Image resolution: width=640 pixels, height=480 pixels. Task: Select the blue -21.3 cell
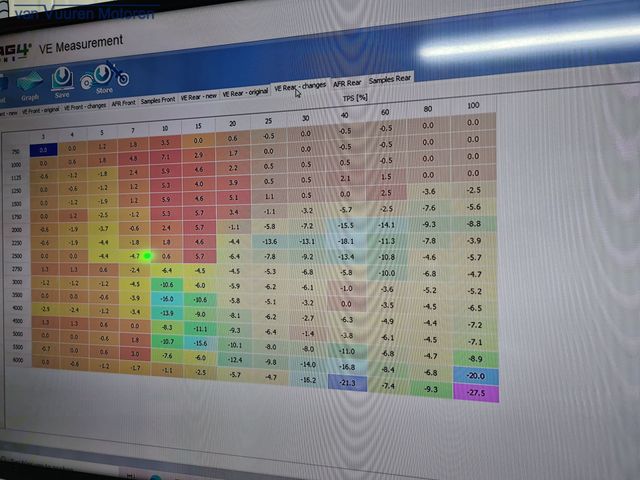click(347, 383)
